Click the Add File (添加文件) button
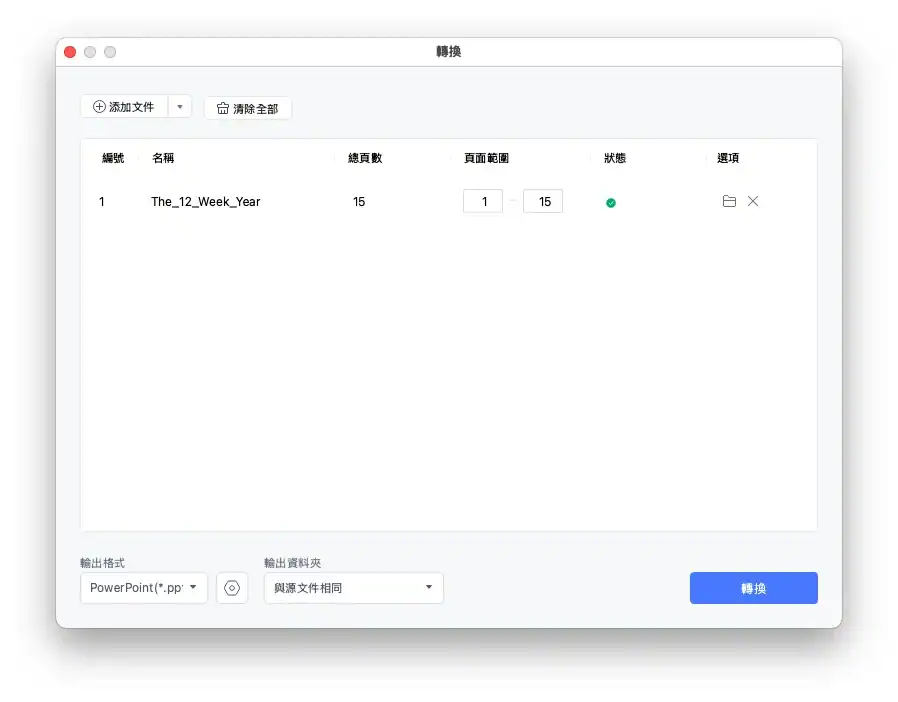This screenshot has height=702, width=898. (124, 107)
